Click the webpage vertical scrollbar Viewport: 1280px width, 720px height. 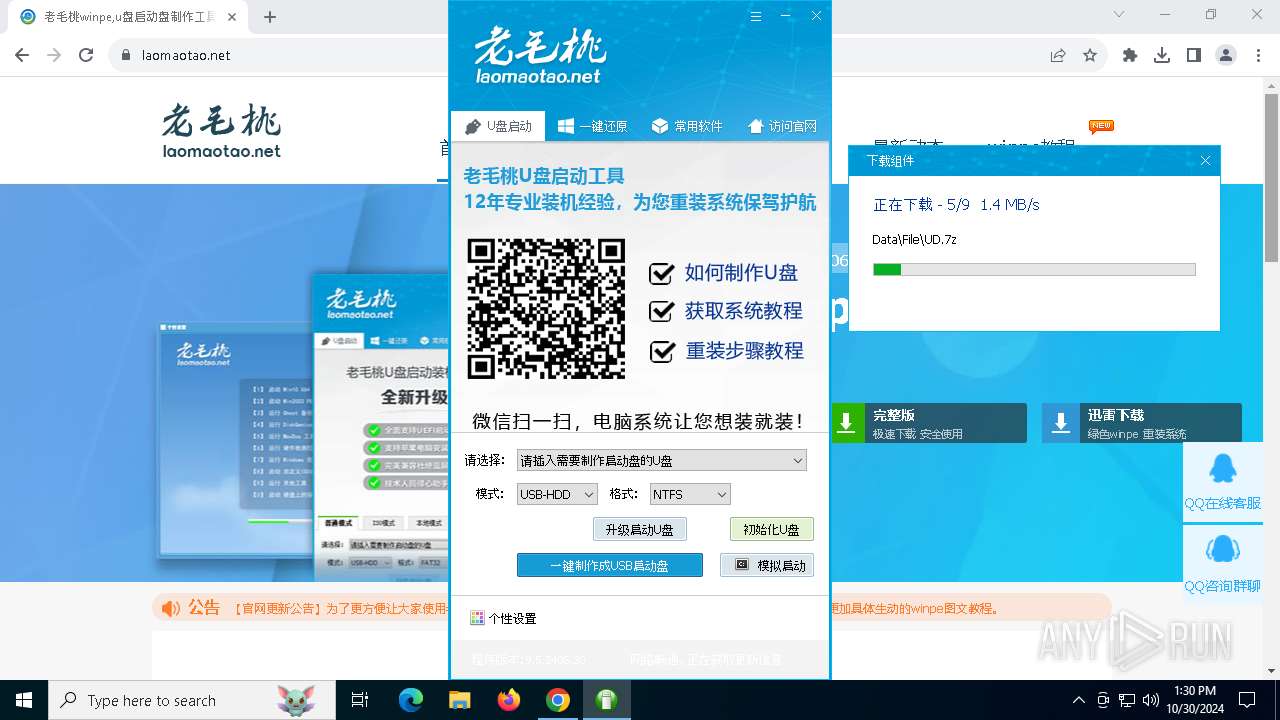[x=1271, y=178]
